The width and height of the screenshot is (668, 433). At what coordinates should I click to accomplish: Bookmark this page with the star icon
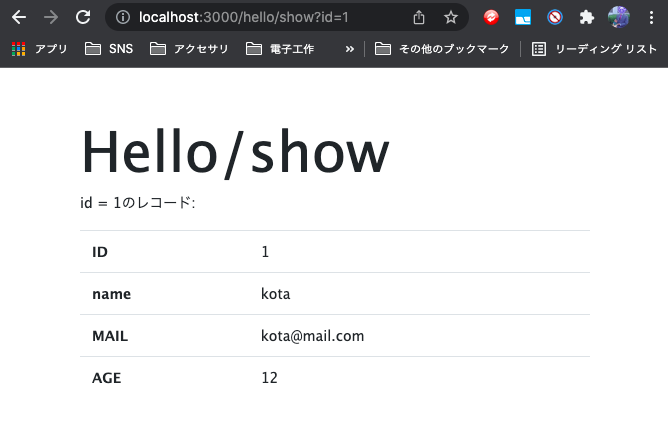pos(451,17)
